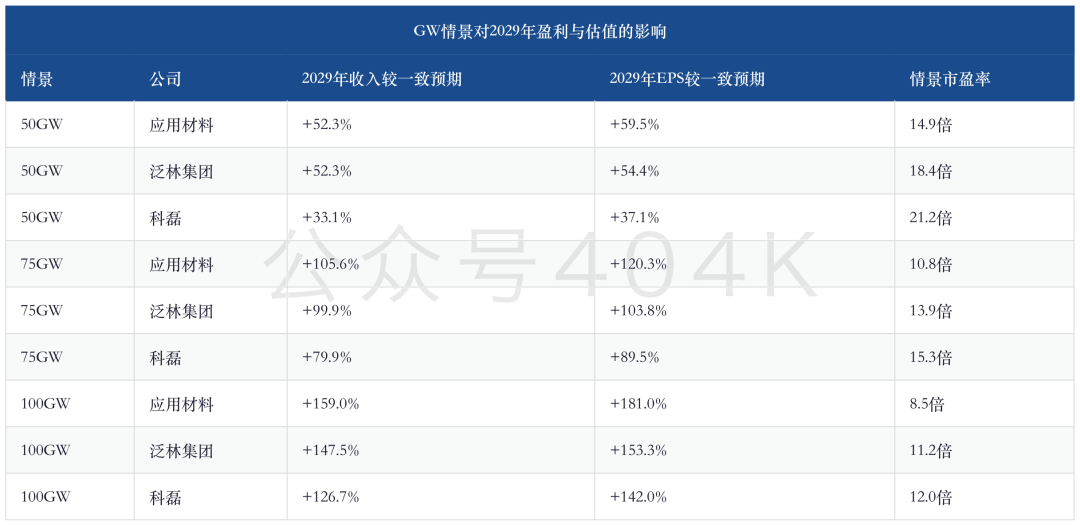The width and height of the screenshot is (1080, 526).
Task: Select the +33.1% revenue cell
Action: click(x=326, y=218)
